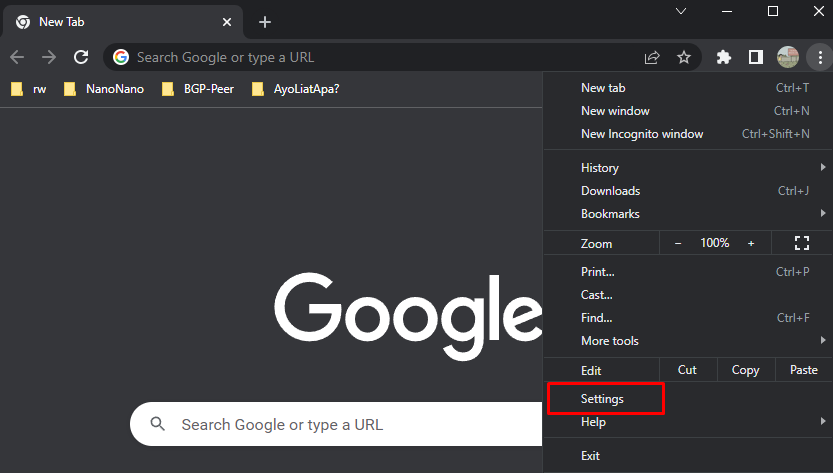The width and height of the screenshot is (833, 473).
Task: Open a New Incognito window
Action: (687, 134)
